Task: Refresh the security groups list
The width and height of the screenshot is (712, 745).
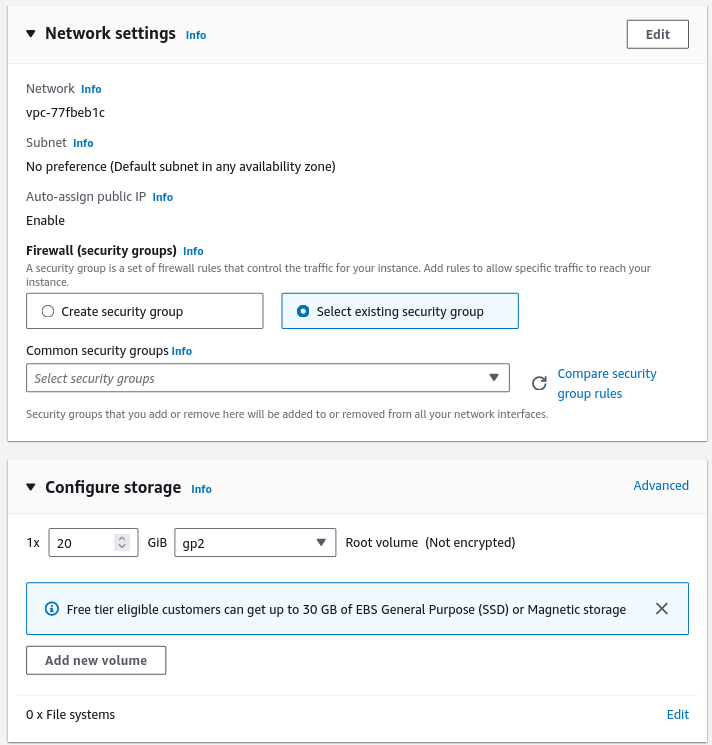Action: (x=539, y=383)
